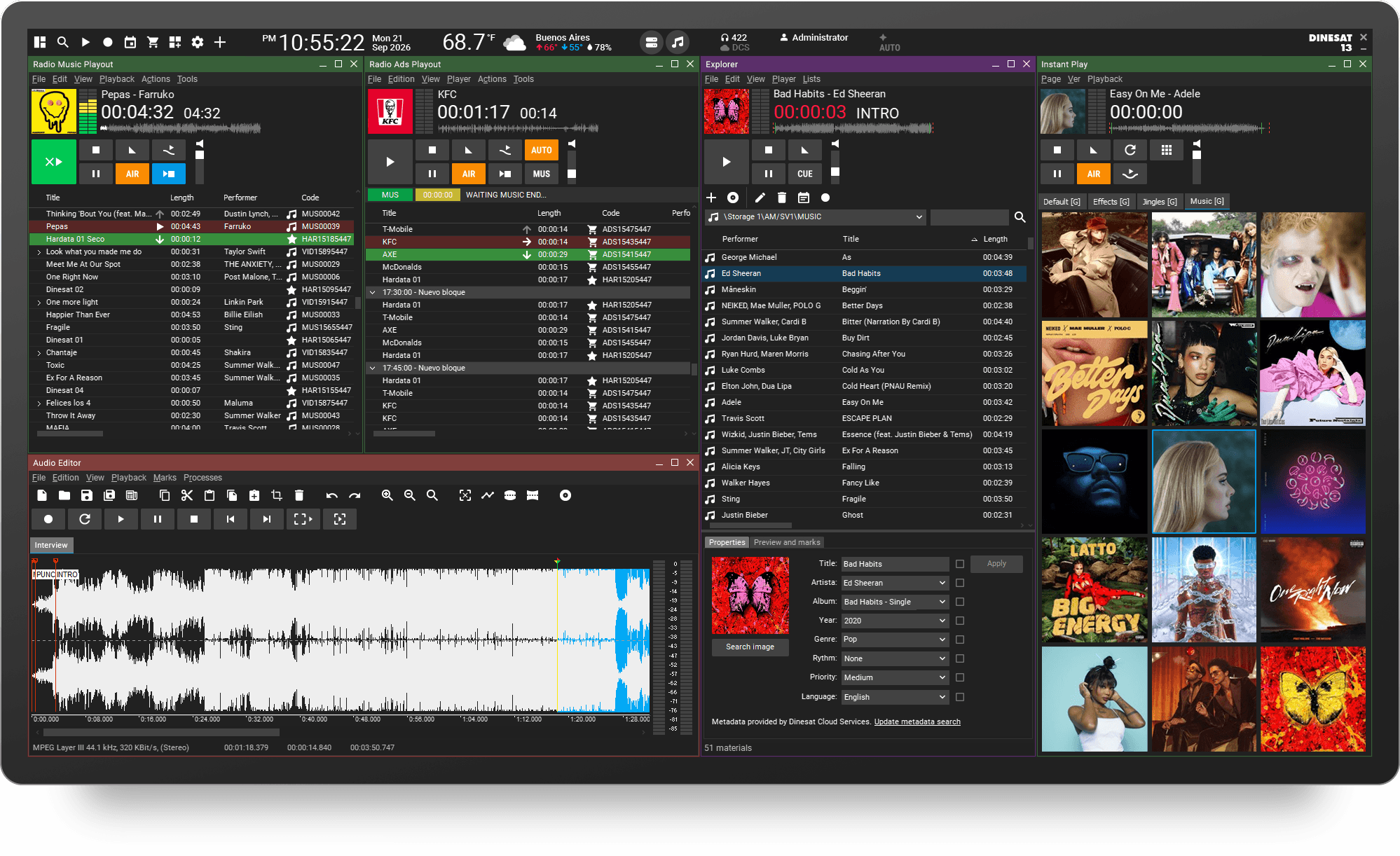Open the Year dropdown showing 2020
The image size is (1400, 856).
pyautogui.click(x=895, y=621)
